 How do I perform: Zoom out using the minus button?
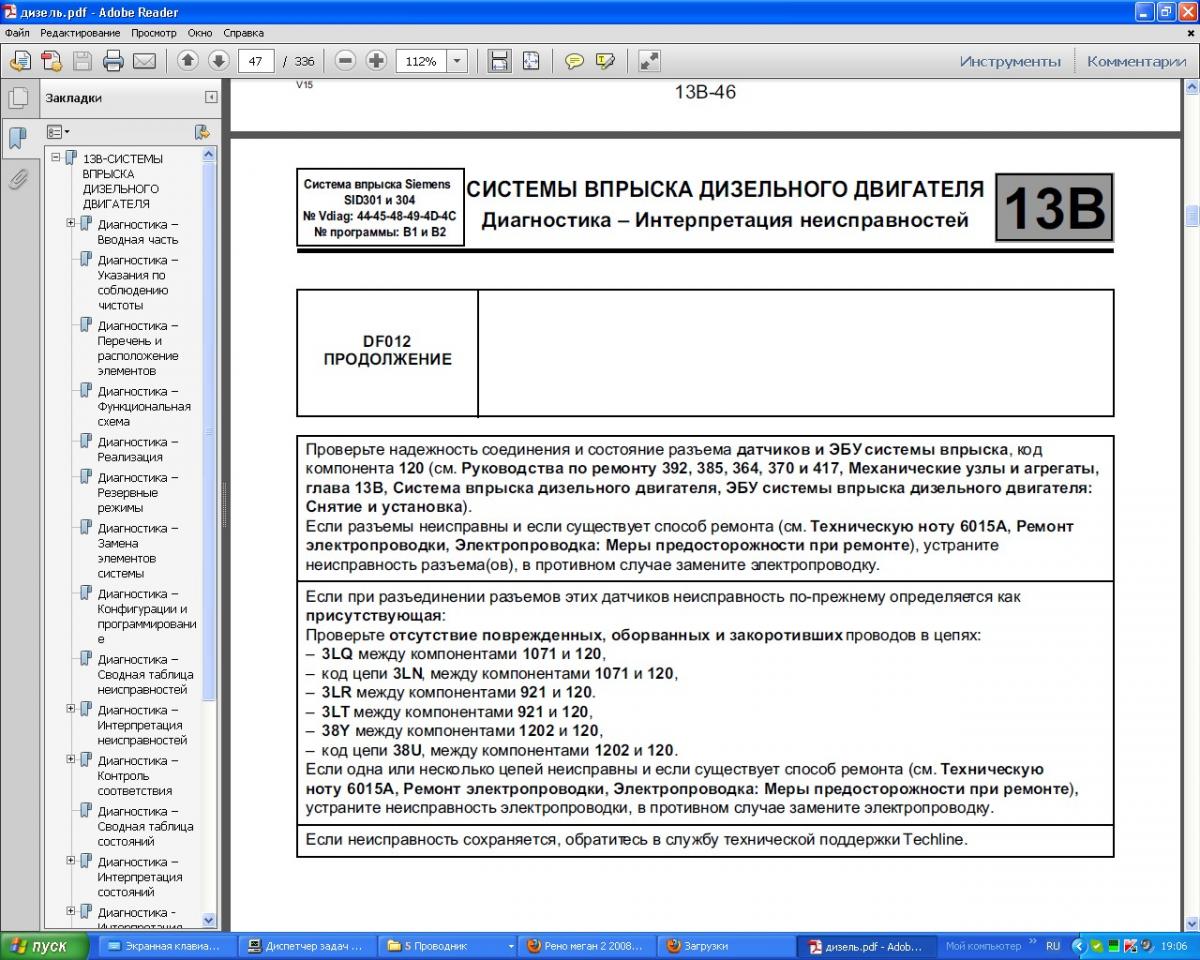(345, 61)
